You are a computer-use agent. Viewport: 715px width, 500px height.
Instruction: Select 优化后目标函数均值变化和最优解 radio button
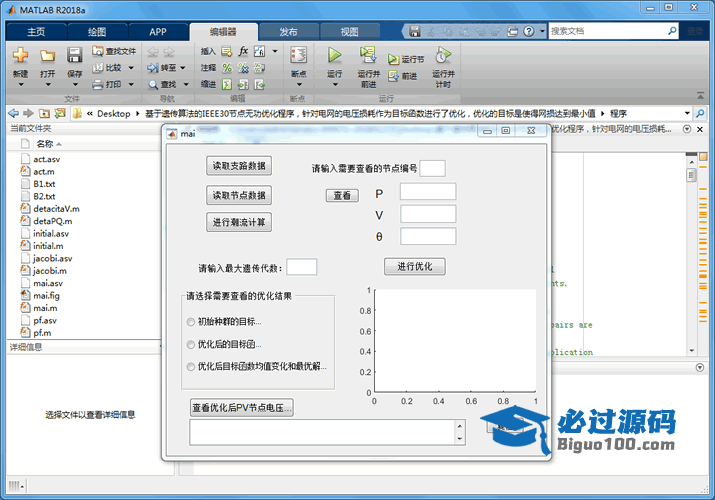[x=191, y=366]
